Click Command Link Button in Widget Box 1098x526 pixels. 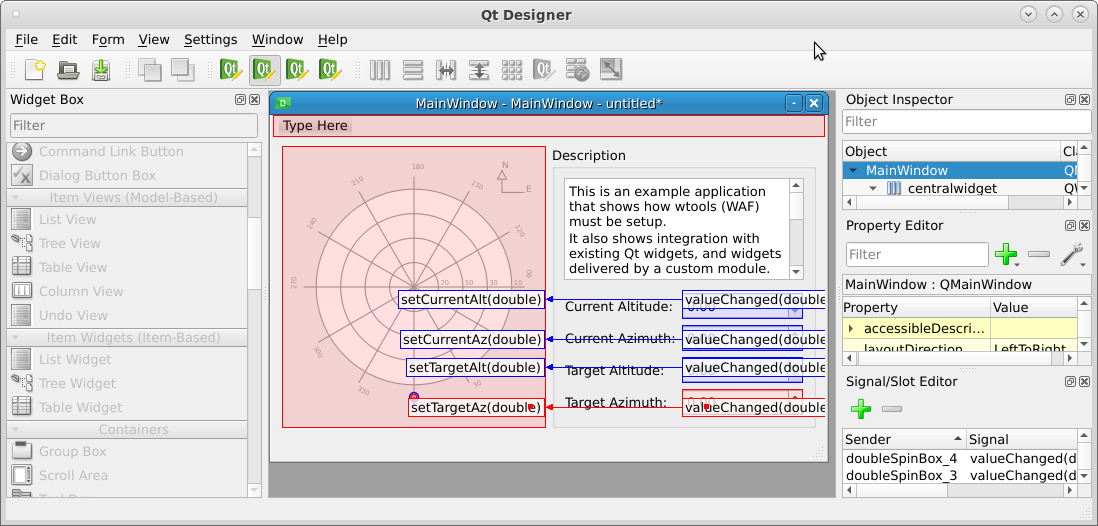[x=110, y=151]
